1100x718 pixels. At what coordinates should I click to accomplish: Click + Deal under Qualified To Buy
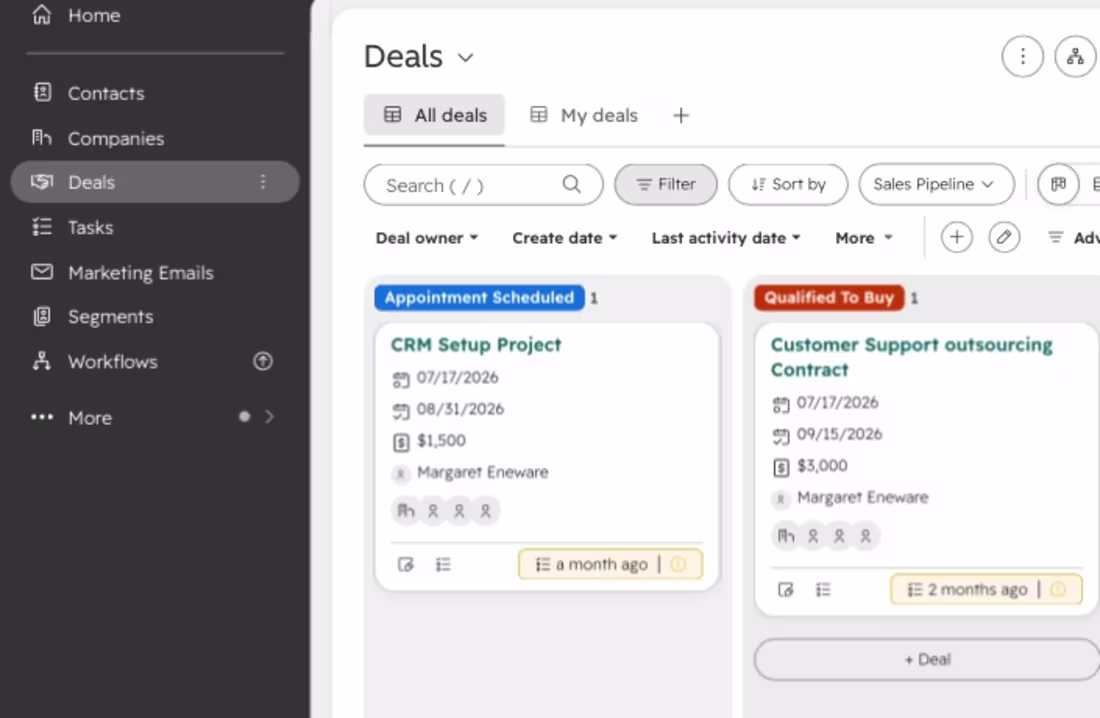click(927, 659)
